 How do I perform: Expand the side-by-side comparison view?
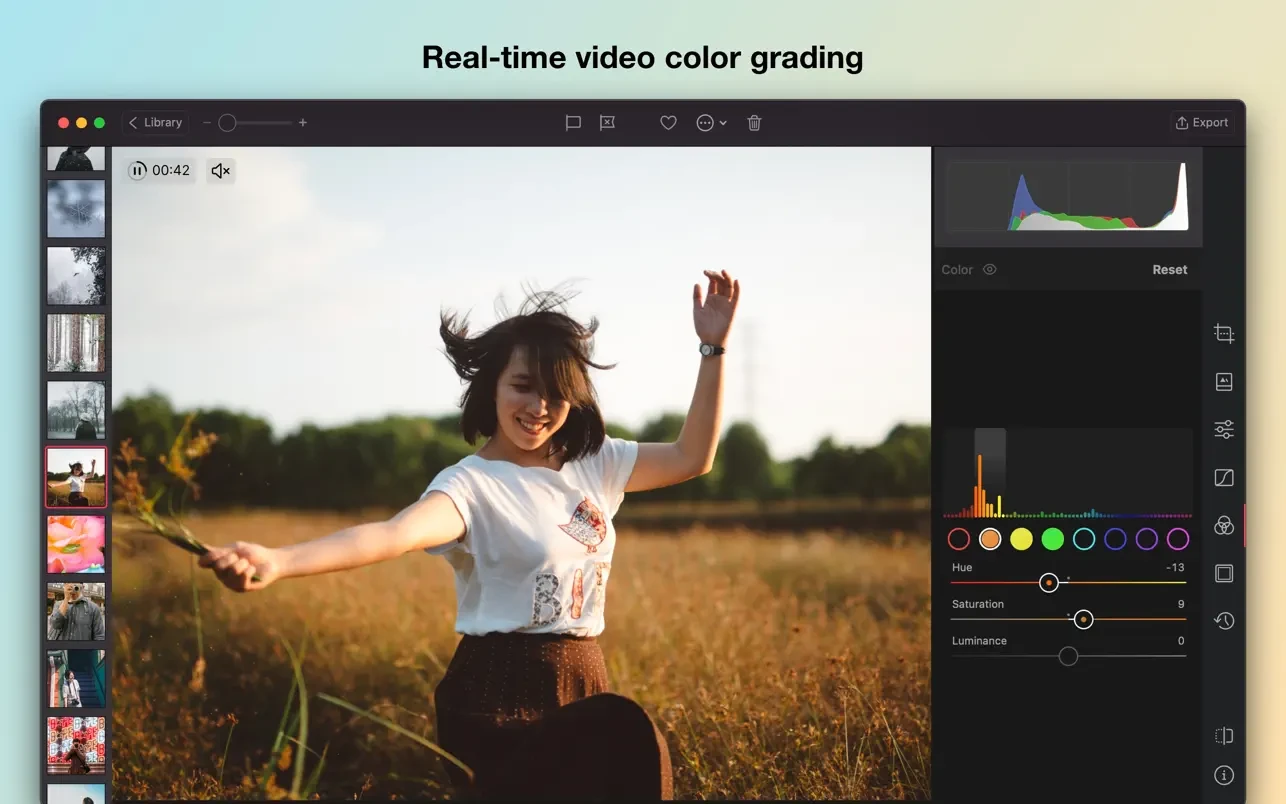click(x=1223, y=735)
